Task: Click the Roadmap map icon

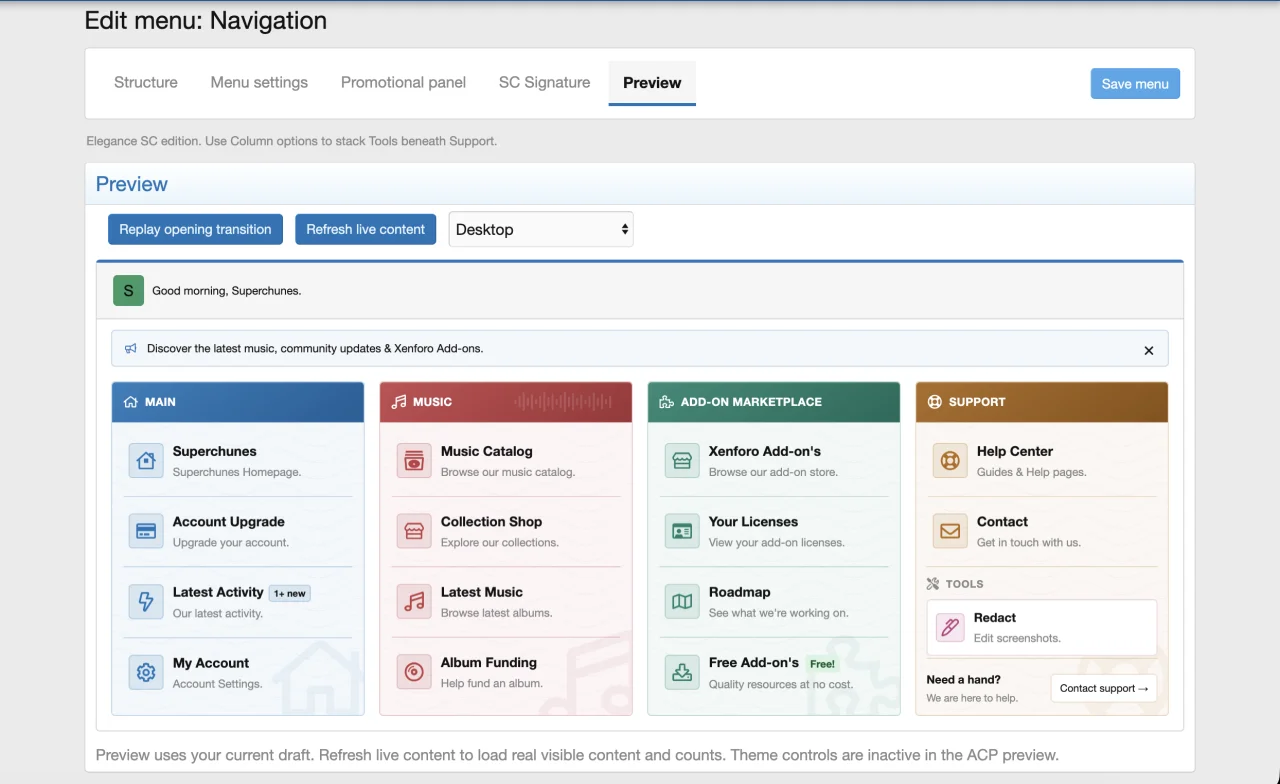Action: pyautogui.click(x=682, y=602)
